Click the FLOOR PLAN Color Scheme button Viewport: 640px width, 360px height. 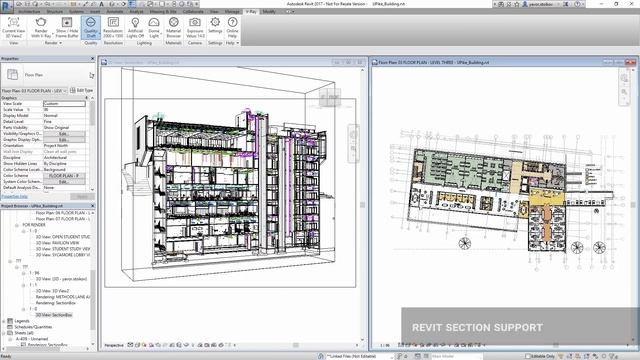pos(64,176)
